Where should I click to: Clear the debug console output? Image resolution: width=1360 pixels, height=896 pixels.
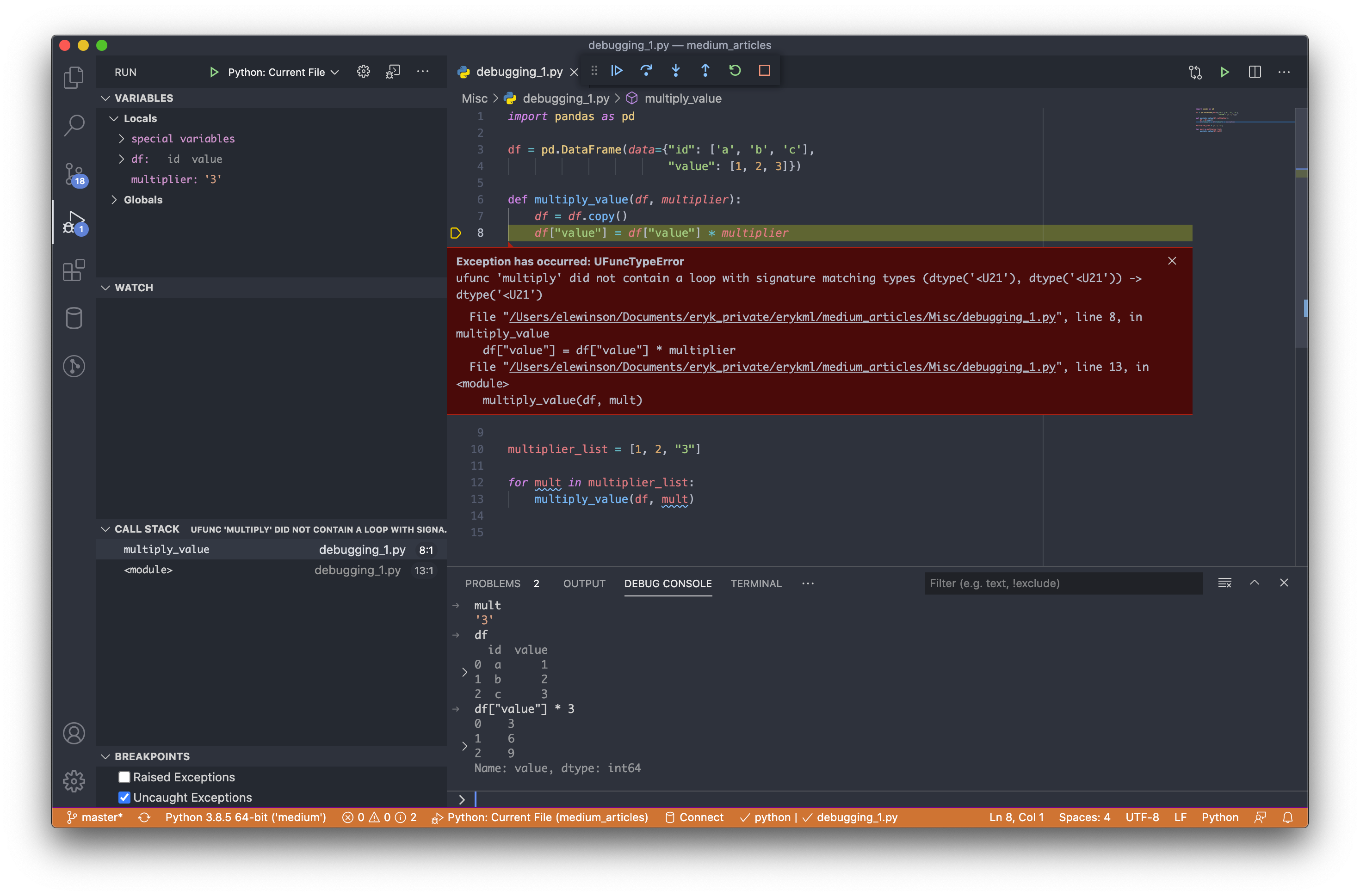(x=1224, y=583)
